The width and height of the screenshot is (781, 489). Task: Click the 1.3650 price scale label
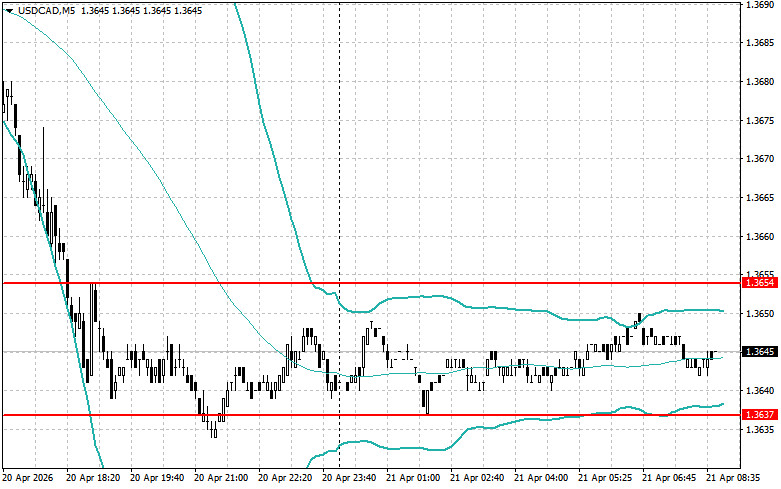(760, 313)
